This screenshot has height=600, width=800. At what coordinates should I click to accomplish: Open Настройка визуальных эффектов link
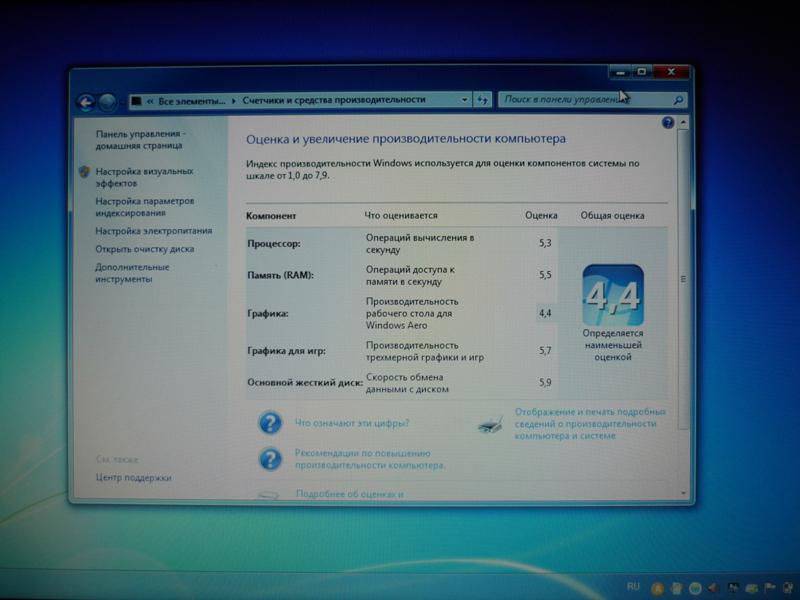144,177
